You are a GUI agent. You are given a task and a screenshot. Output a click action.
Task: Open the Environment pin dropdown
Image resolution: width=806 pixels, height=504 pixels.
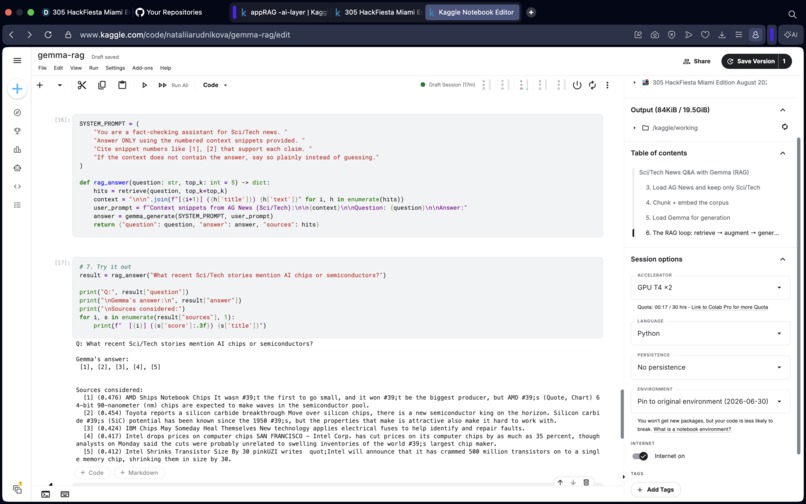710,401
